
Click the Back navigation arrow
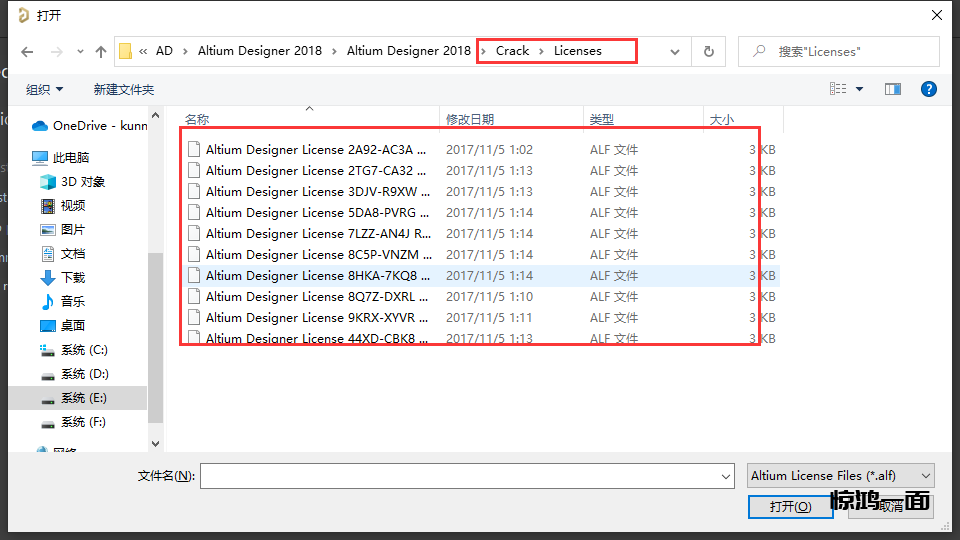27,52
